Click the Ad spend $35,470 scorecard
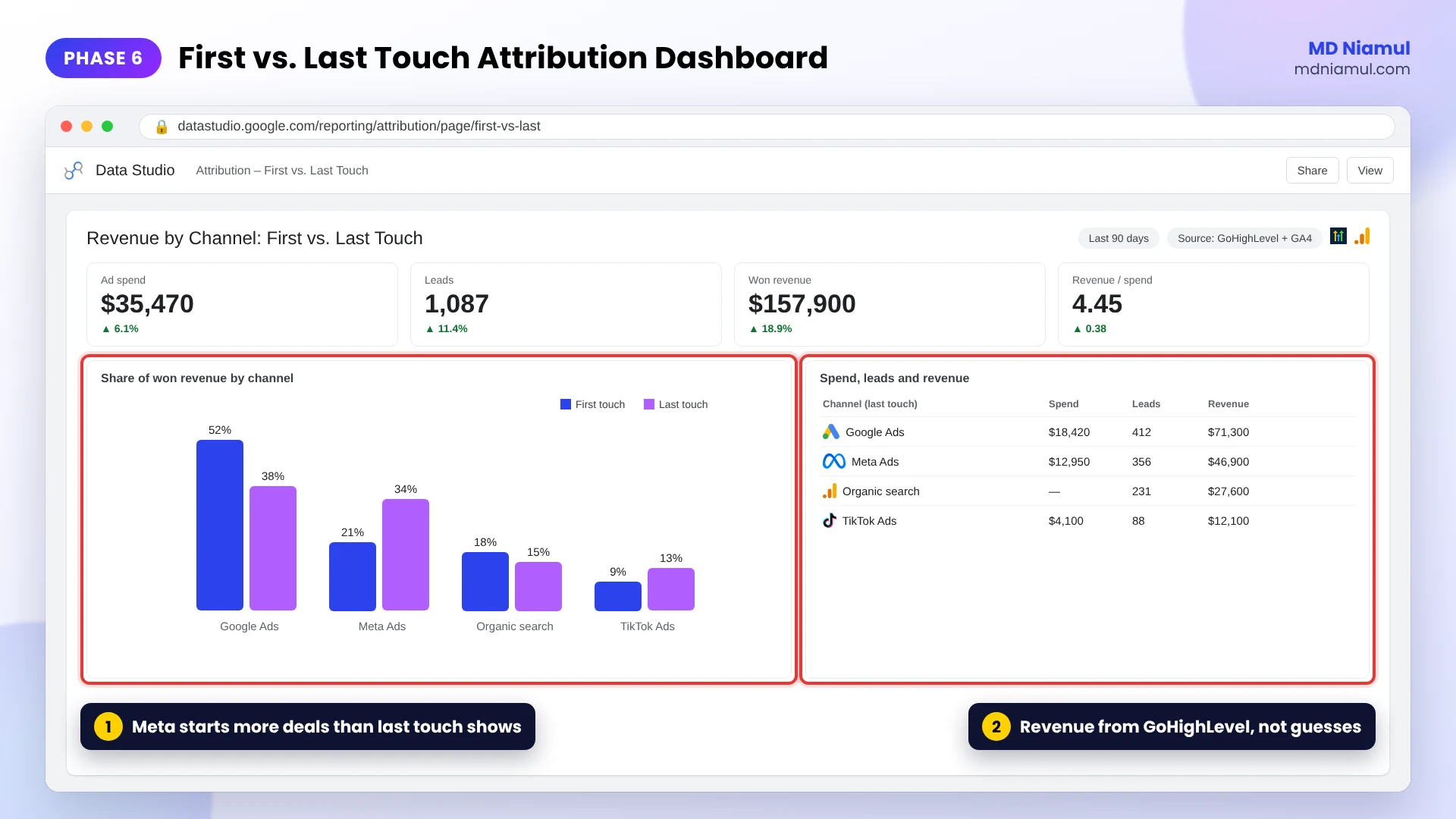 point(242,304)
